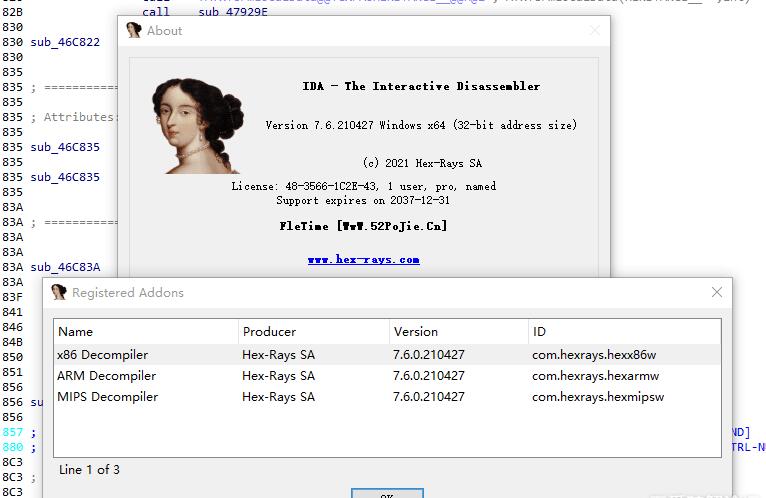Click the '; Attributes:' comment in disassembly
This screenshot has width=766, height=498.
(x=73, y=117)
